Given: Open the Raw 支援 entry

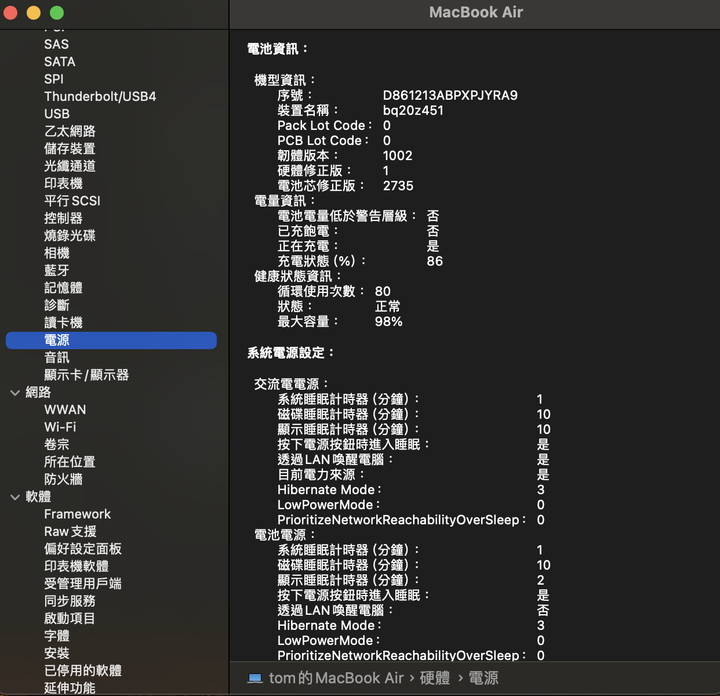Looking at the screenshot, I should 70,532.
